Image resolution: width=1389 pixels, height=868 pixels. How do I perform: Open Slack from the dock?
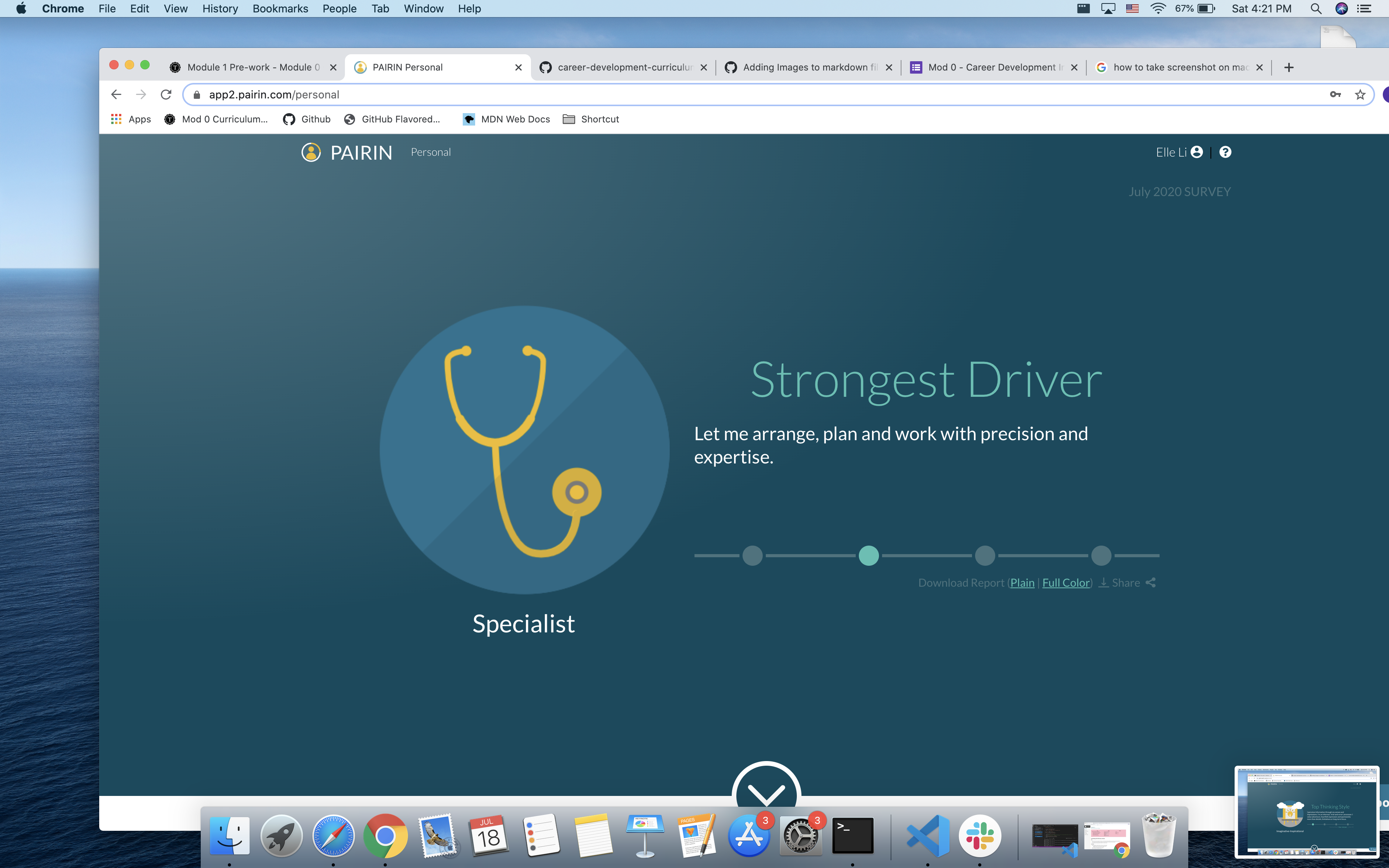tap(980, 837)
